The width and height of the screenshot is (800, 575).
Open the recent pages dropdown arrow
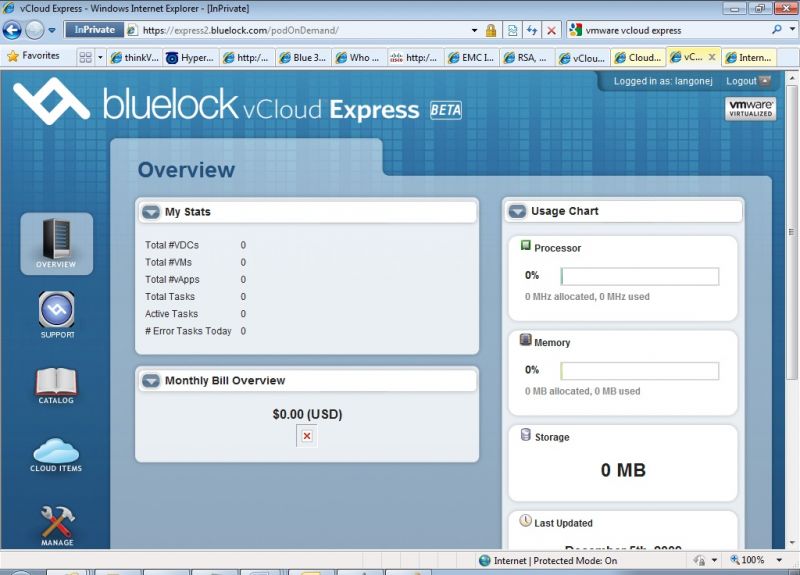click(52, 30)
